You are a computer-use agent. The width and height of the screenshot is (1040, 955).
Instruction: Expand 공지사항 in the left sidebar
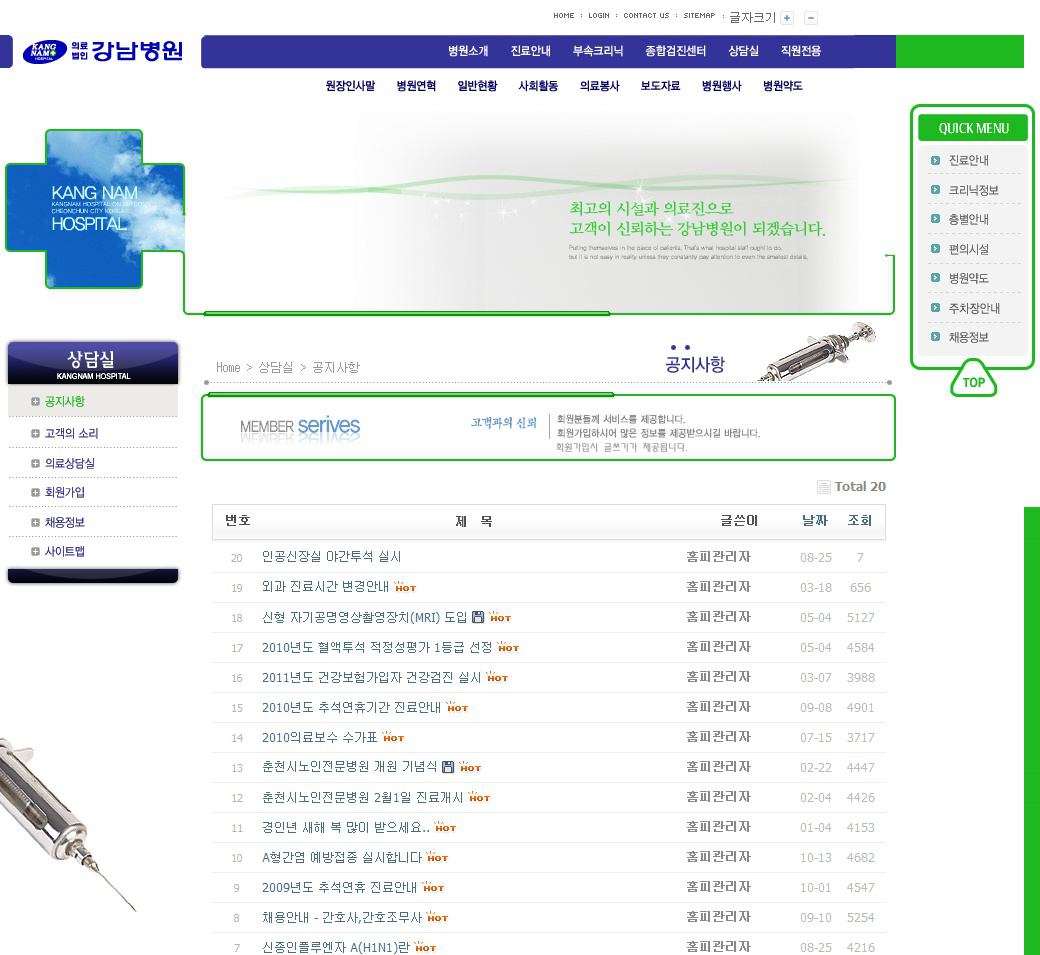pyautogui.click(x=36, y=402)
